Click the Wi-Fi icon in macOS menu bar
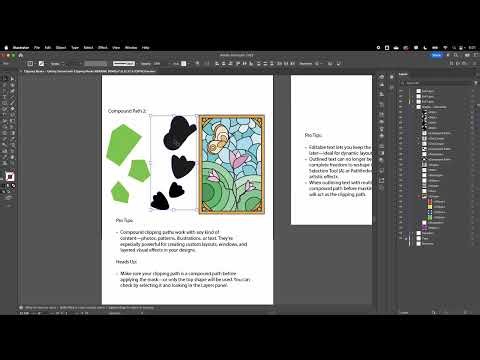480x360 pixels. (445, 48)
